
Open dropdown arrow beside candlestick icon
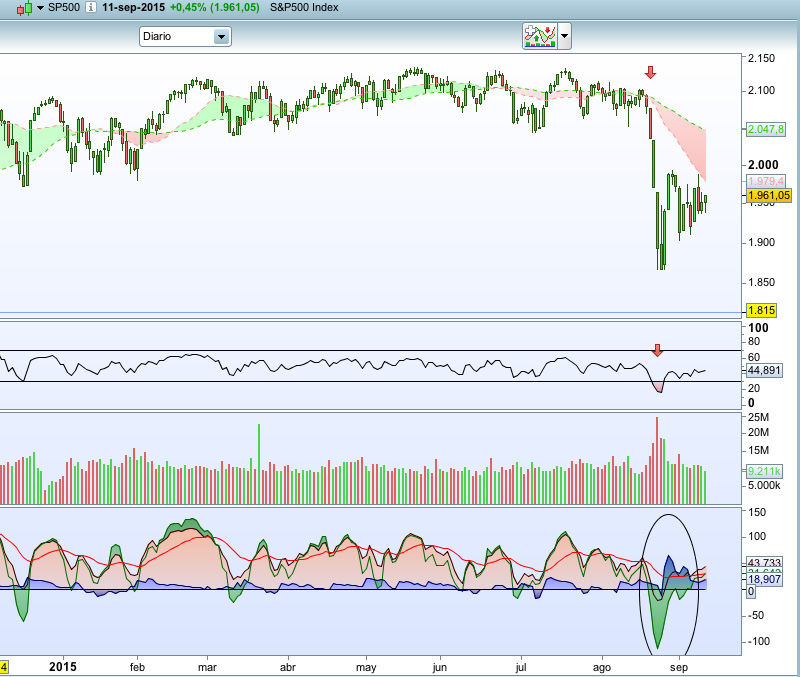pos(40,8)
